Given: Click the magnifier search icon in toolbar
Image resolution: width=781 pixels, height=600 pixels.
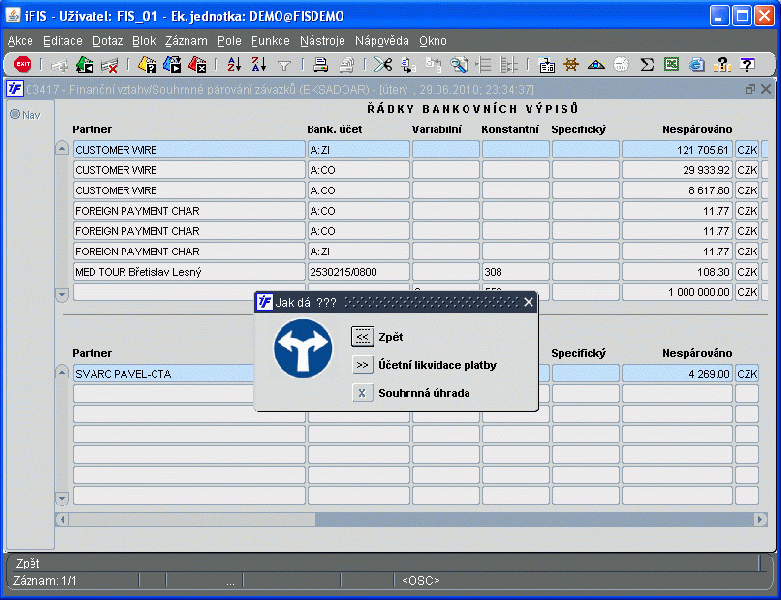Looking at the screenshot, I should click(459, 64).
